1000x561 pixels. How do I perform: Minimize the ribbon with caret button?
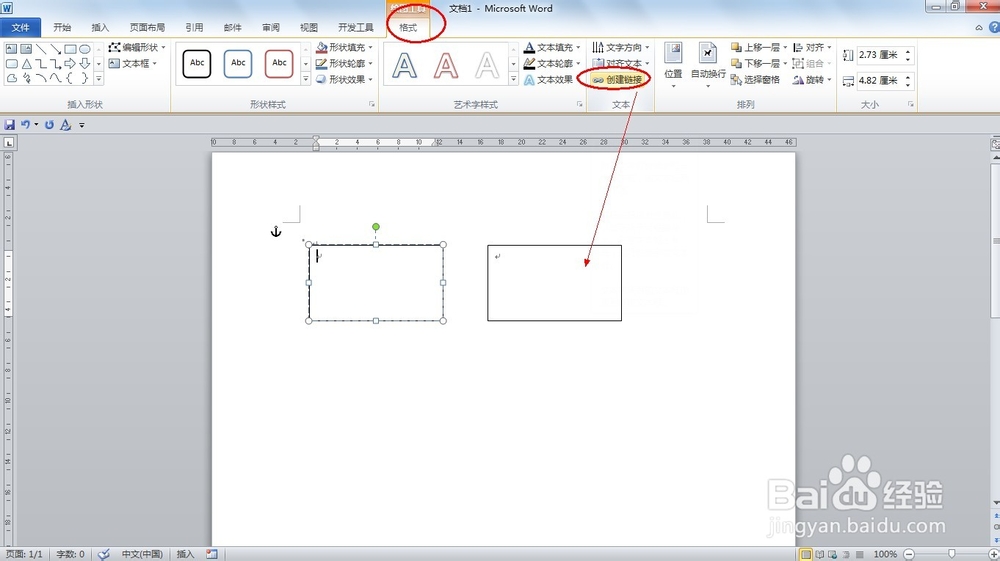[979, 27]
